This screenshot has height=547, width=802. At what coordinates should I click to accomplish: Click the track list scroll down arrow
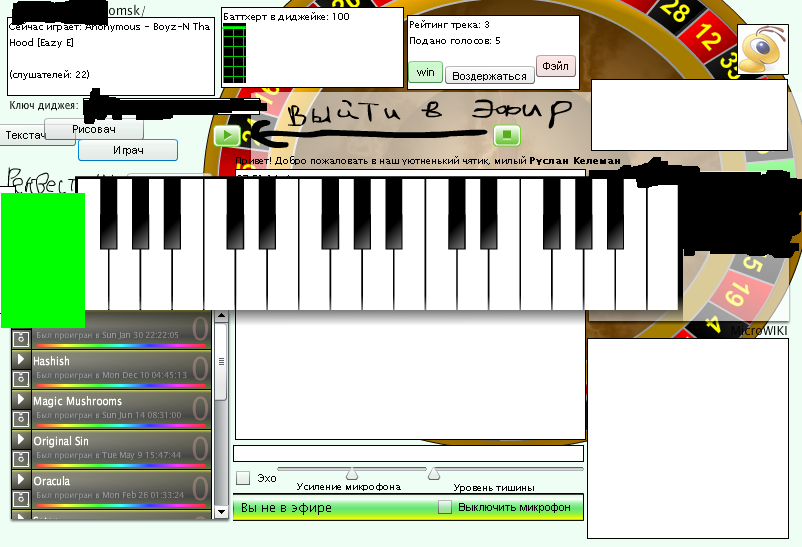click(221, 511)
